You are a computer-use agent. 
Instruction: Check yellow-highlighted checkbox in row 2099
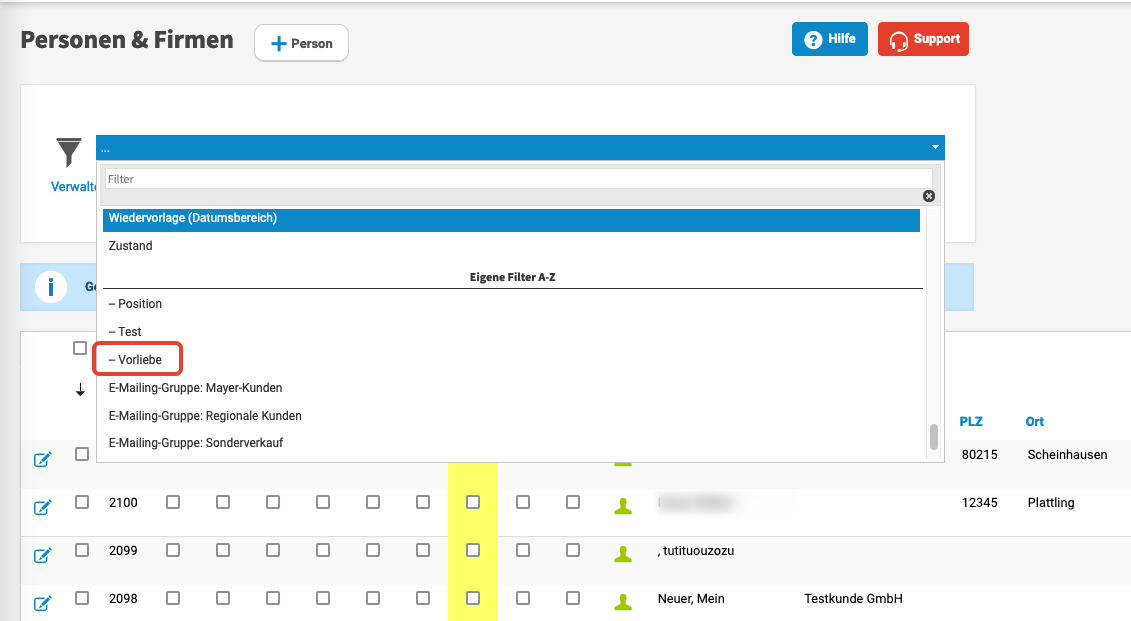pyautogui.click(x=473, y=550)
